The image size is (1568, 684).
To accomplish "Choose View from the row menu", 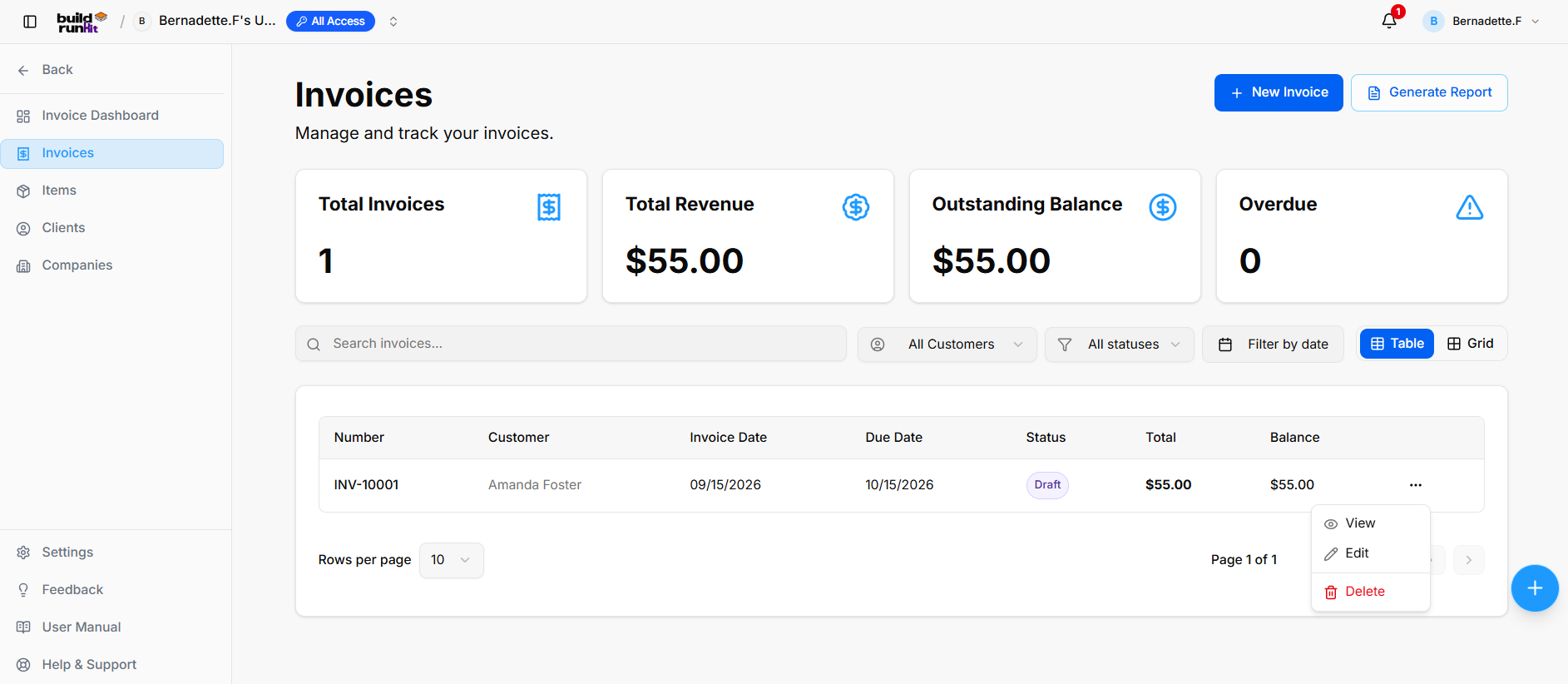I will point(1370,523).
